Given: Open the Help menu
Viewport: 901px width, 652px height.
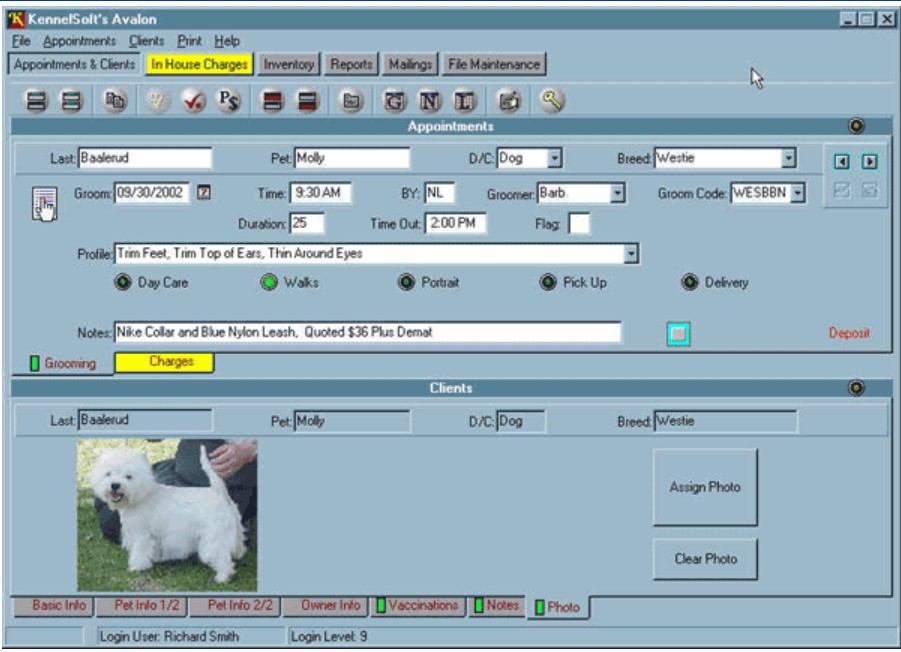Looking at the screenshot, I should pyautogui.click(x=227, y=41).
